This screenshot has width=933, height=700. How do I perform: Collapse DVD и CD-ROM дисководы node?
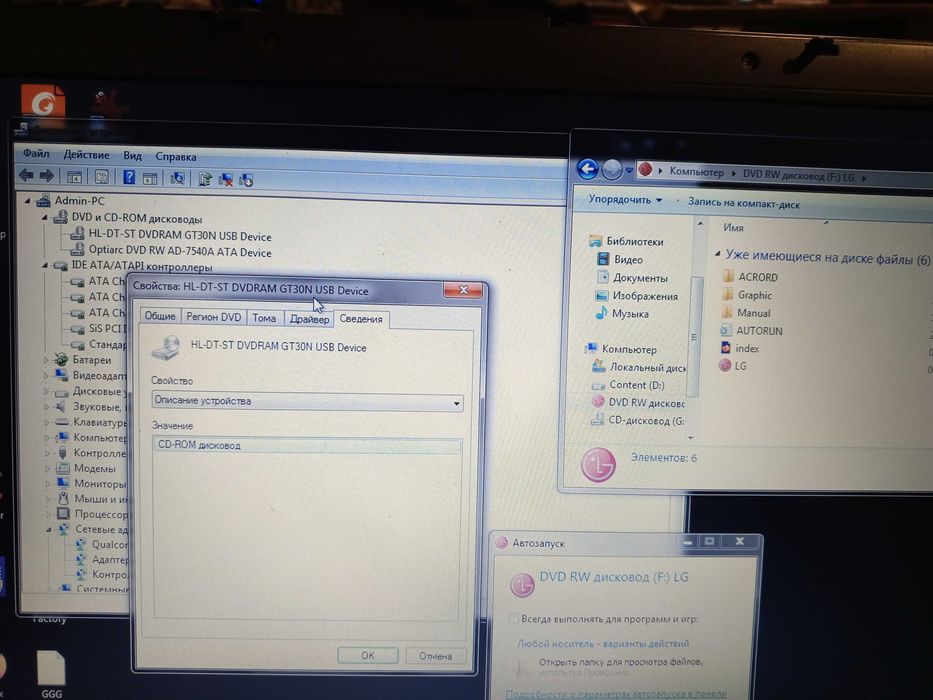(45, 217)
